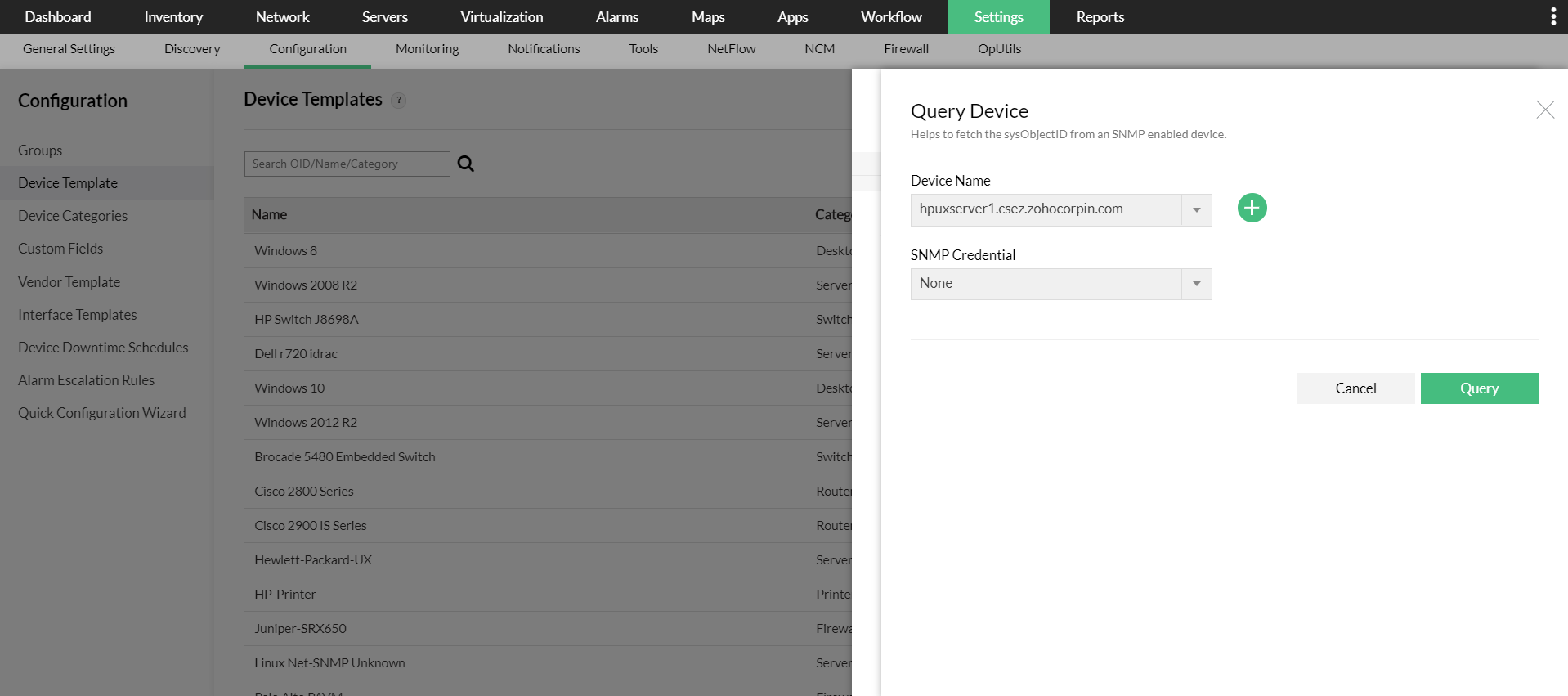
Task: Open Device Categories in the sidebar
Action: (73, 216)
